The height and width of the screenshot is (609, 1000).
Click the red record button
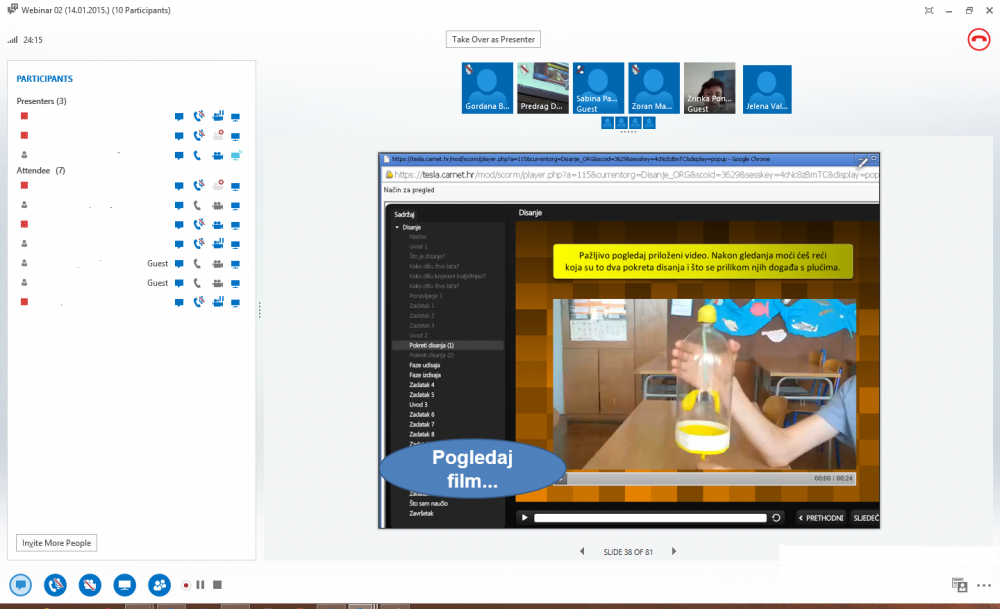click(186, 585)
